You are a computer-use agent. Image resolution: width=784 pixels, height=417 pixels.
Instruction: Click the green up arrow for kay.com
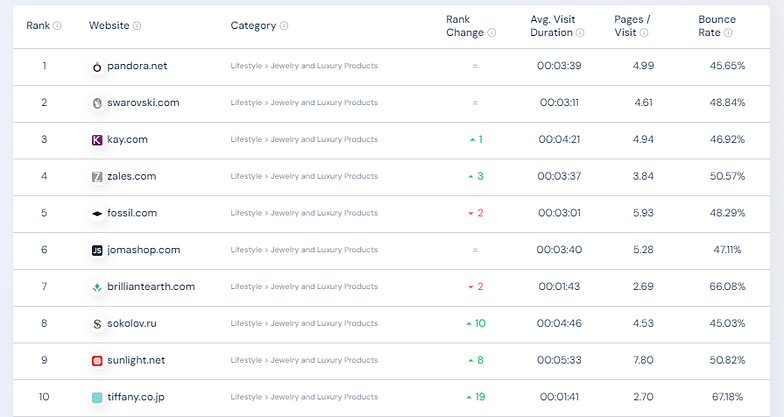[x=472, y=140]
